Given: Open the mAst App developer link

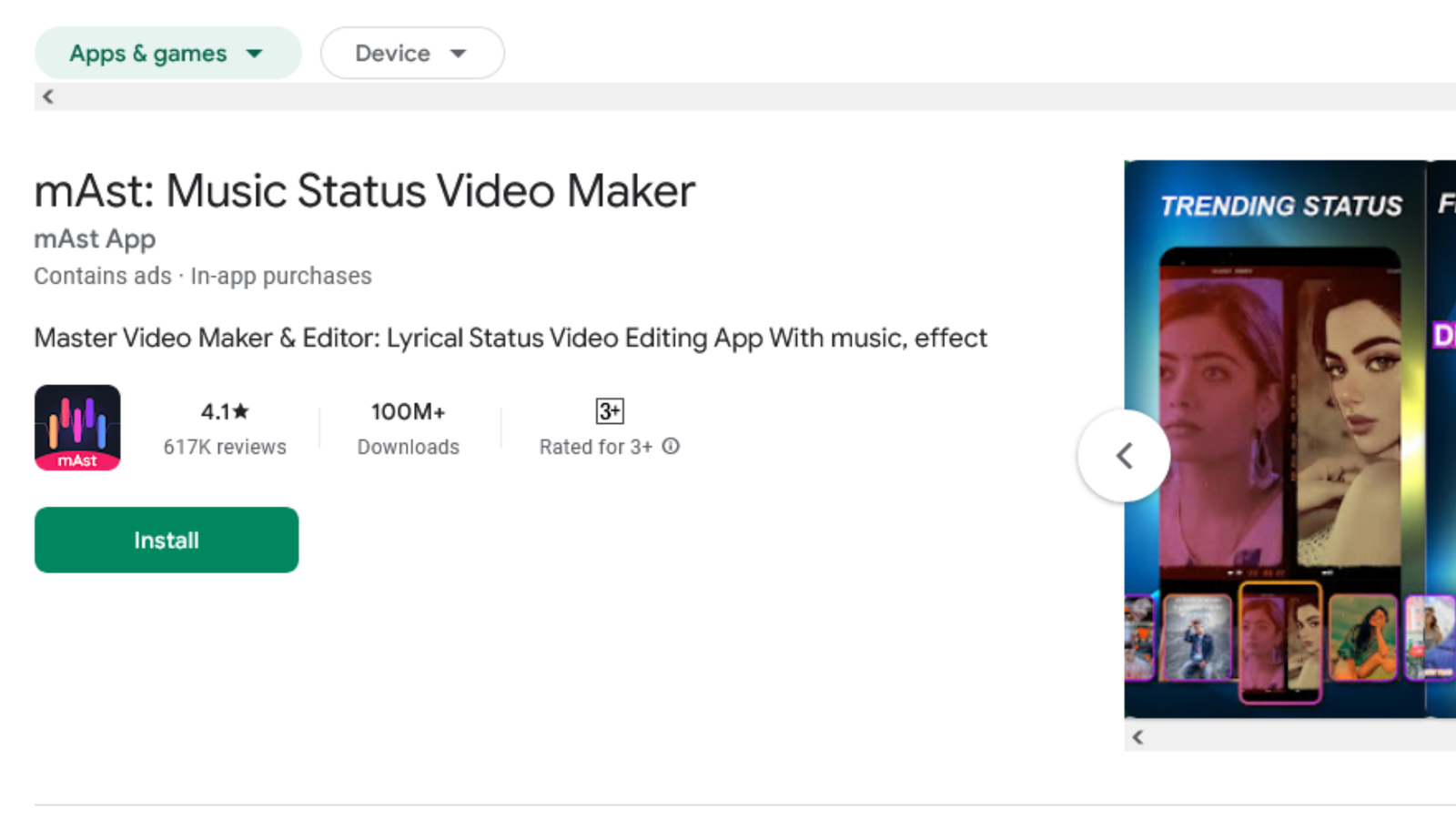Looking at the screenshot, I should pyautogui.click(x=95, y=238).
